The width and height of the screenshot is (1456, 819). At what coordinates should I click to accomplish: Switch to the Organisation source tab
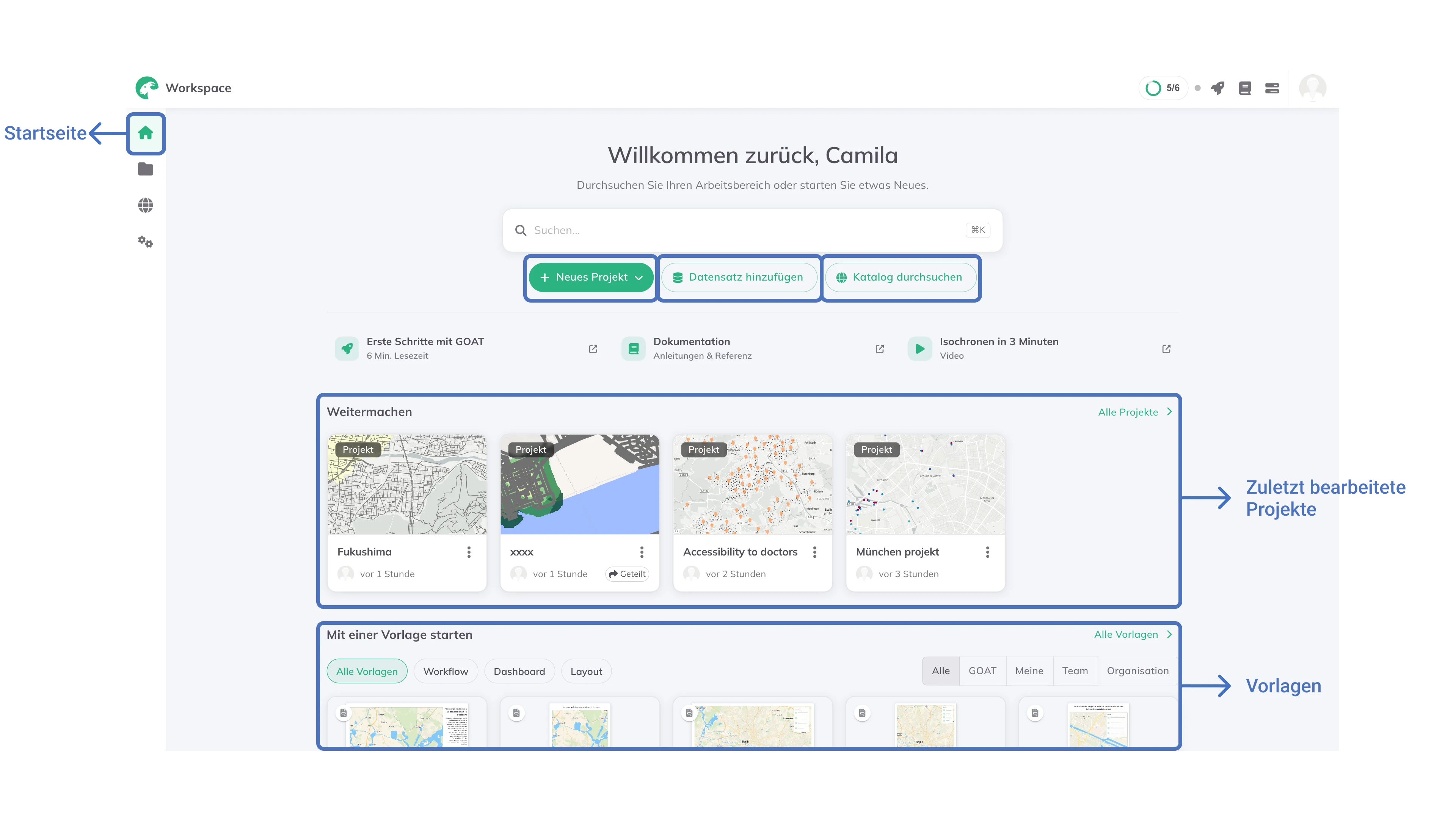point(1138,671)
